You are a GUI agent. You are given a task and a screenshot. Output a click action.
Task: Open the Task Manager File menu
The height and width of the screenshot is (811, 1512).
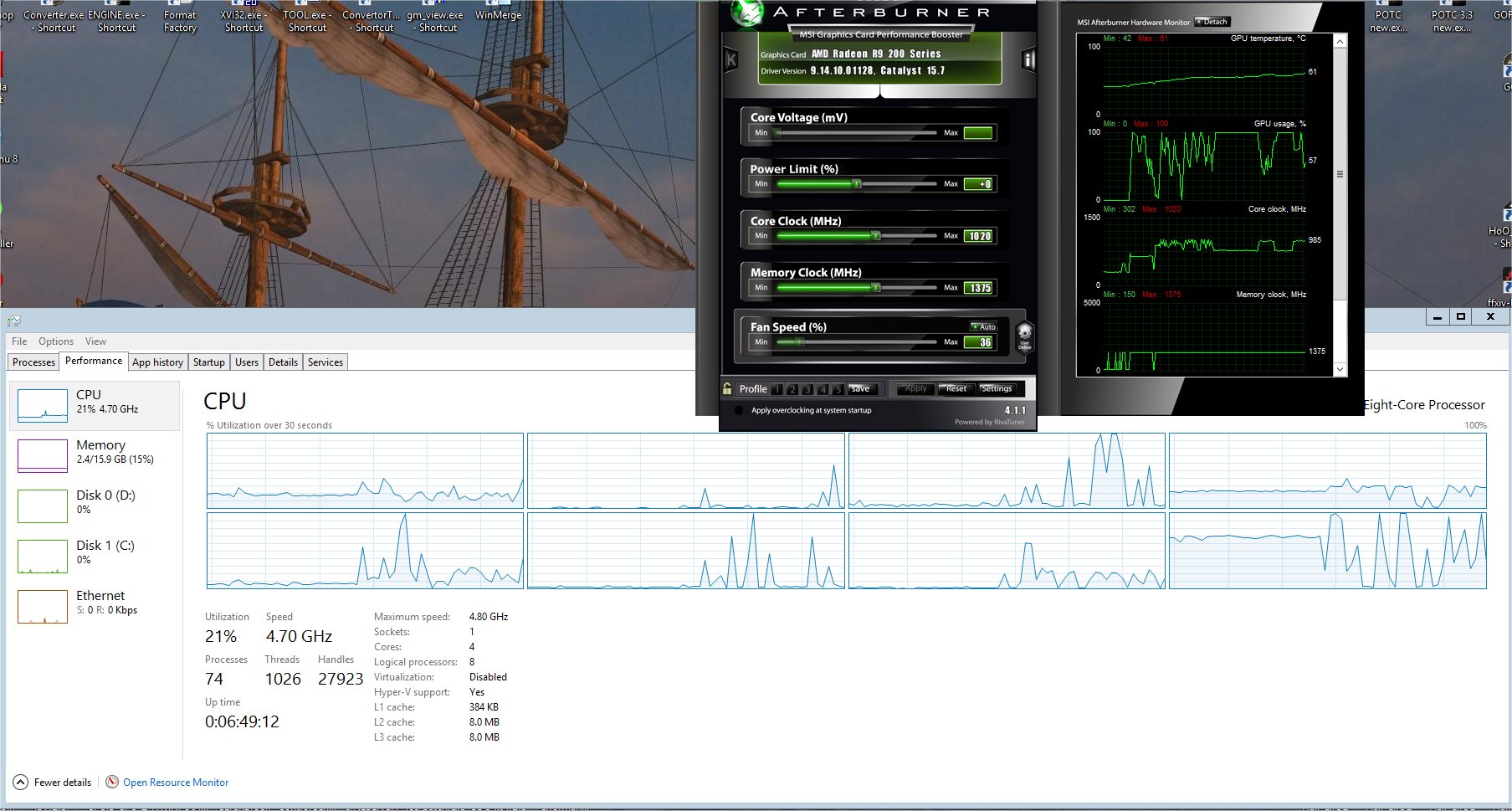[19, 341]
